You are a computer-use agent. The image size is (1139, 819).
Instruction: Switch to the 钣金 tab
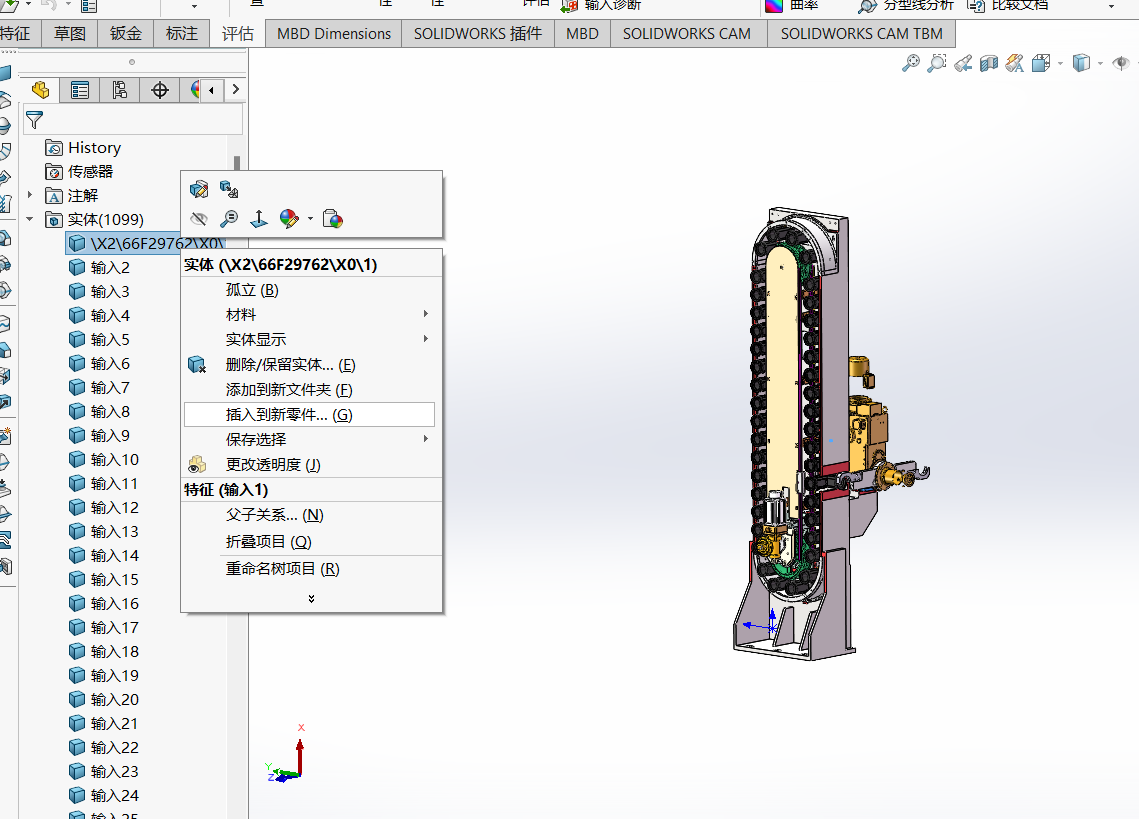click(x=126, y=33)
